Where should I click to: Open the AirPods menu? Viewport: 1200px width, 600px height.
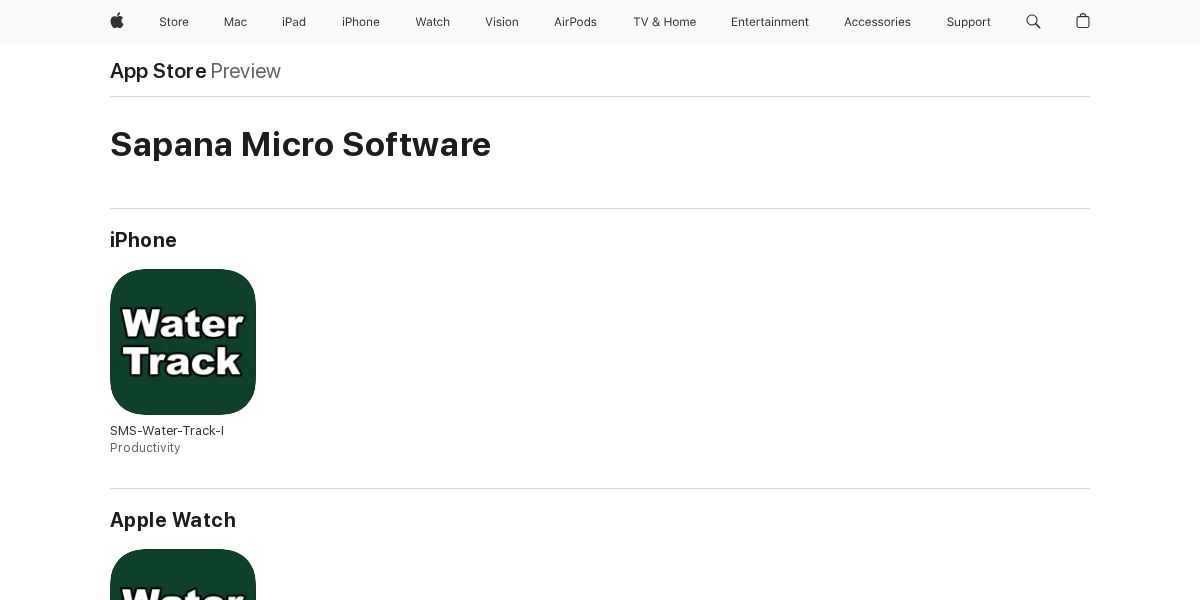pyautogui.click(x=575, y=22)
